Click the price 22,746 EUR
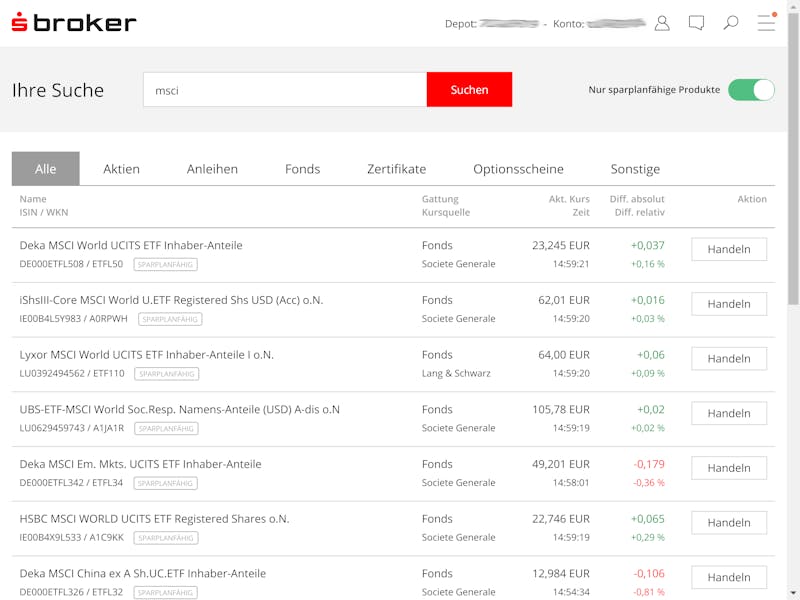The height and width of the screenshot is (600, 800). click(561, 518)
